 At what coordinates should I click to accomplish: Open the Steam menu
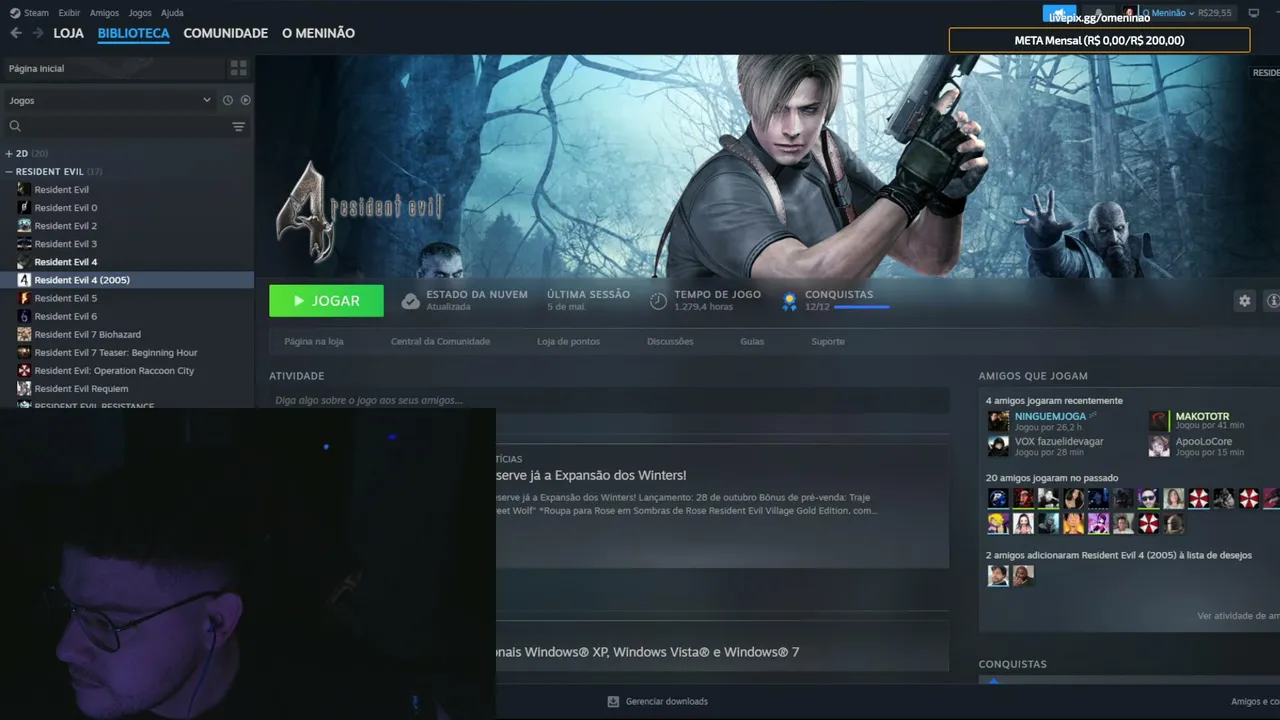tap(36, 13)
